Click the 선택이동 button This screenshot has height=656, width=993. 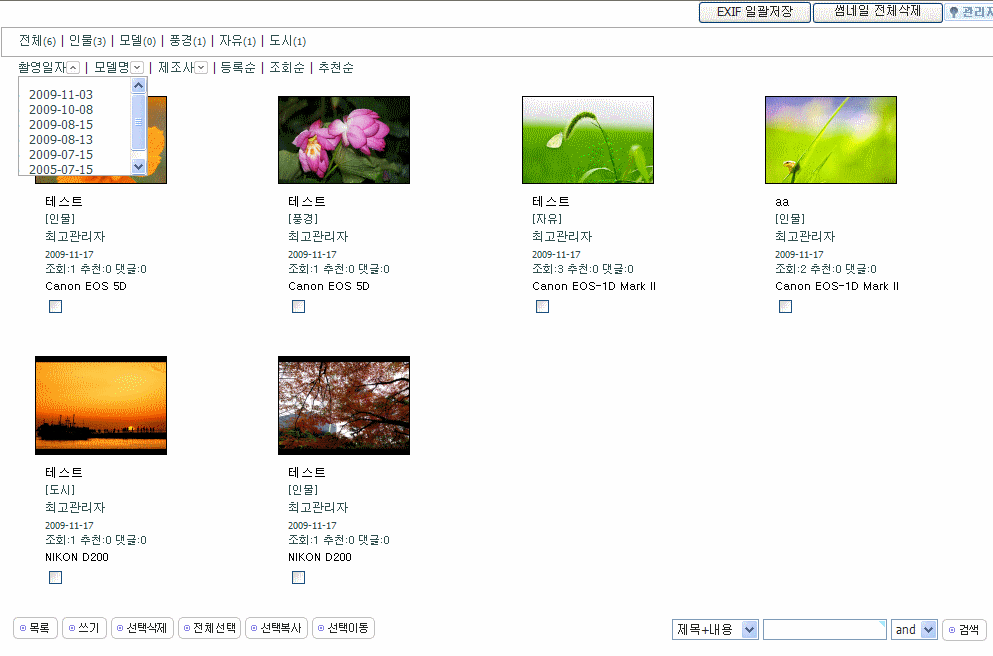343,628
